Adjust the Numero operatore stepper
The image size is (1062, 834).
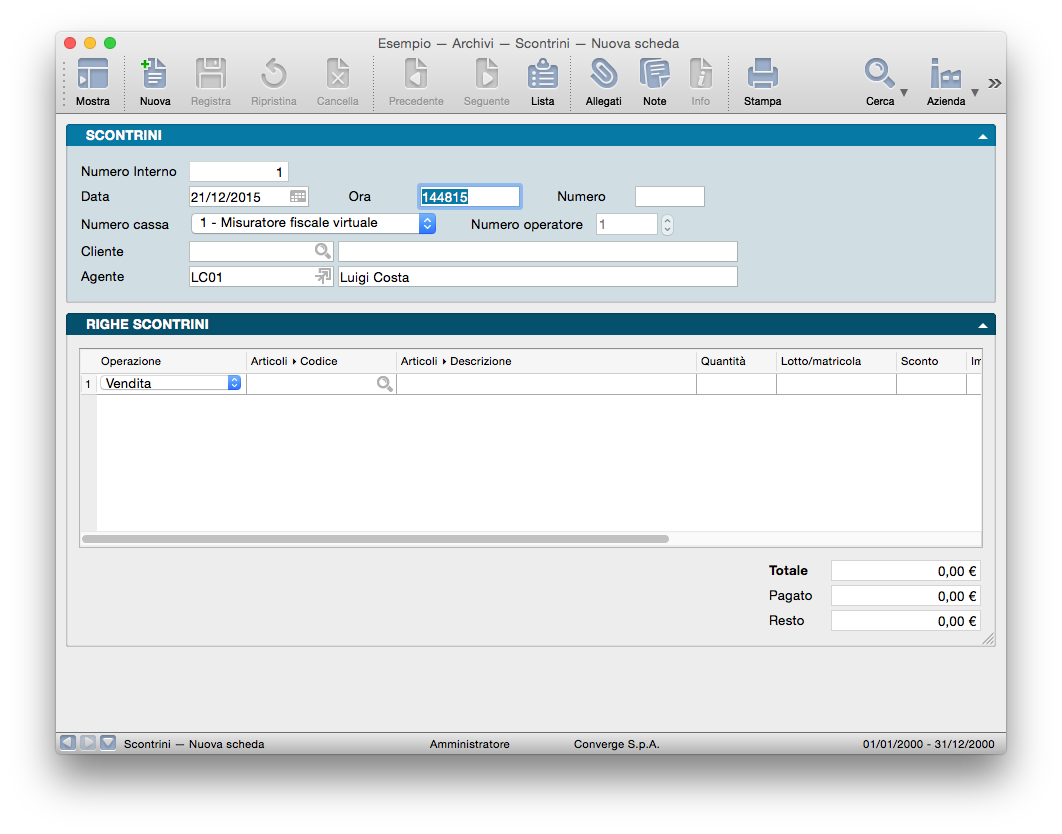pyautogui.click(x=667, y=224)
